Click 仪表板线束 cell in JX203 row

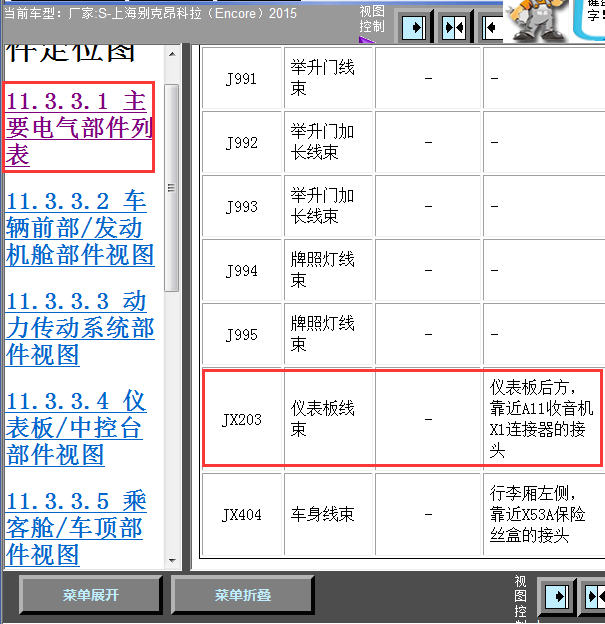(x=328, y=419)
